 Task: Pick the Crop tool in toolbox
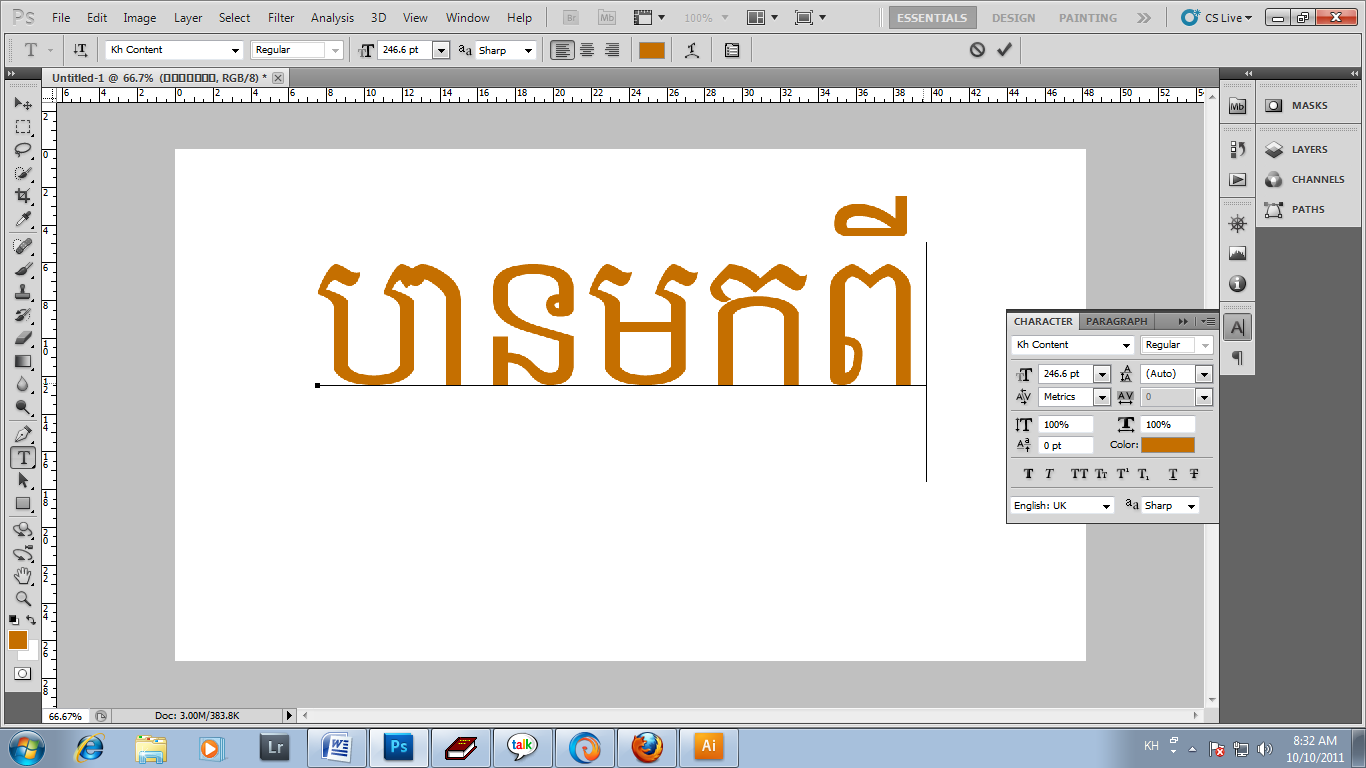pyautogui.click(x=22, y=196)
